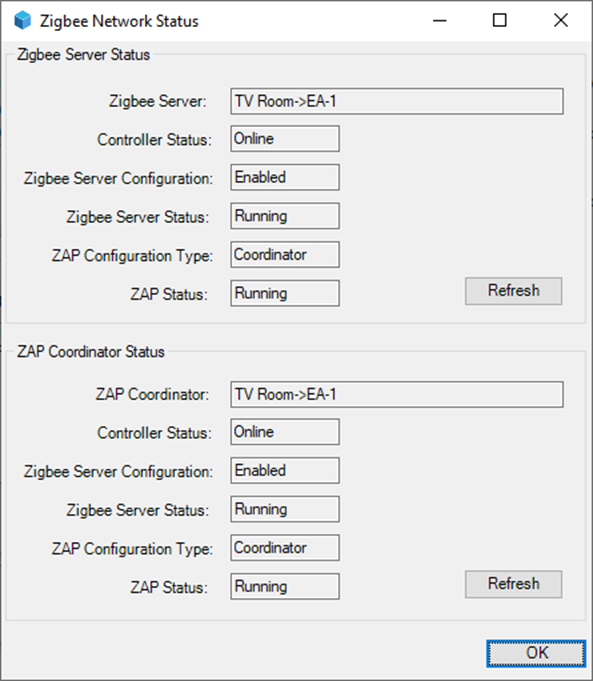Minimize the Zigbee Network Status window
The image size is (593, 681).
[x=440, y=20]
